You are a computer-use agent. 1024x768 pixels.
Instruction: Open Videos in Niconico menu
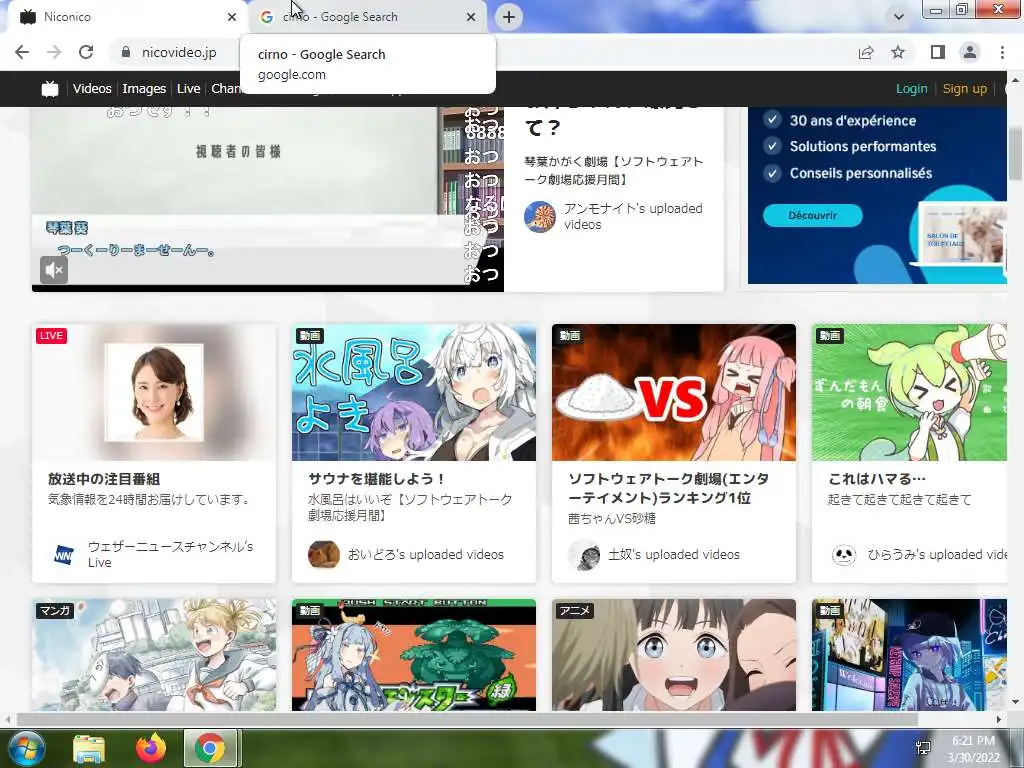pyautogui.click(x=92, y=89)
